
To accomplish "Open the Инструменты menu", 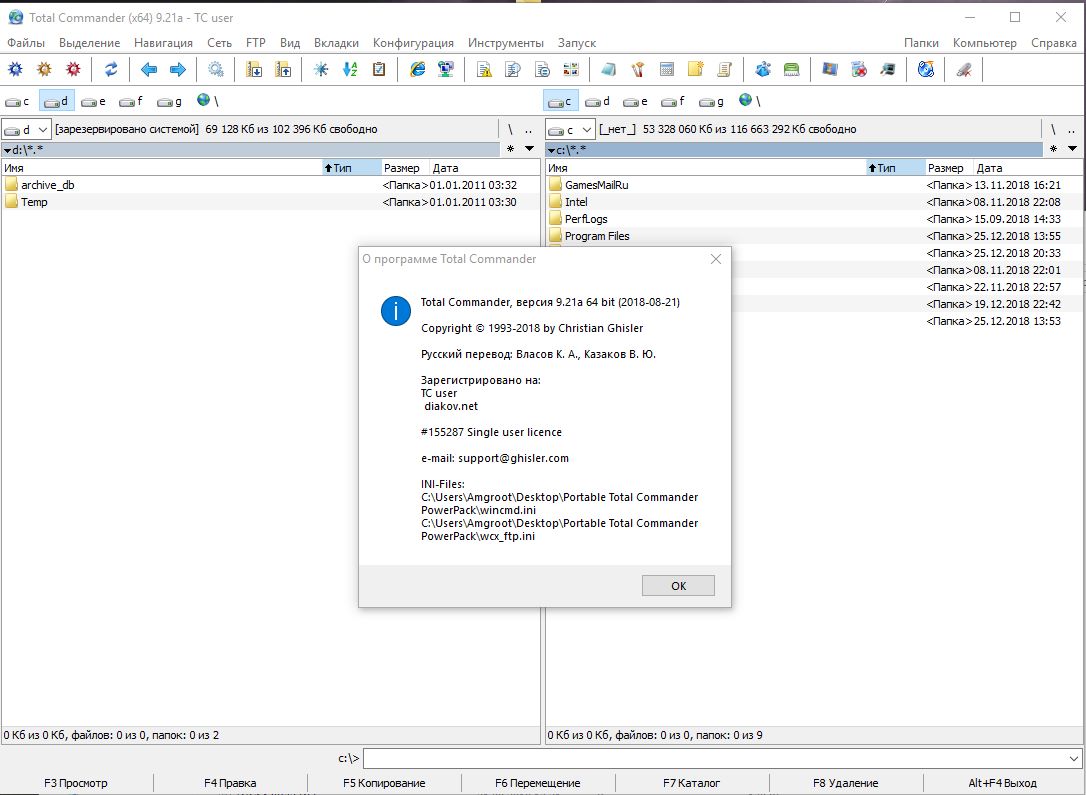I will [x=506, y=43].
